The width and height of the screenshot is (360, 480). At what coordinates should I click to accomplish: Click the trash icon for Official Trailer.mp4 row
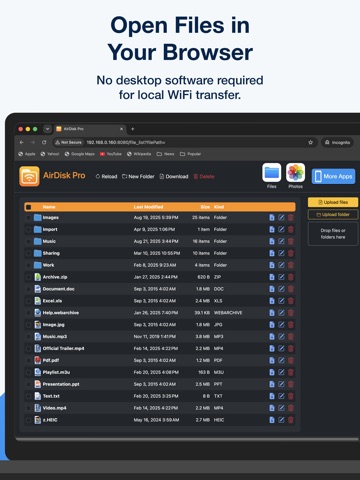[x=291, y=349]
